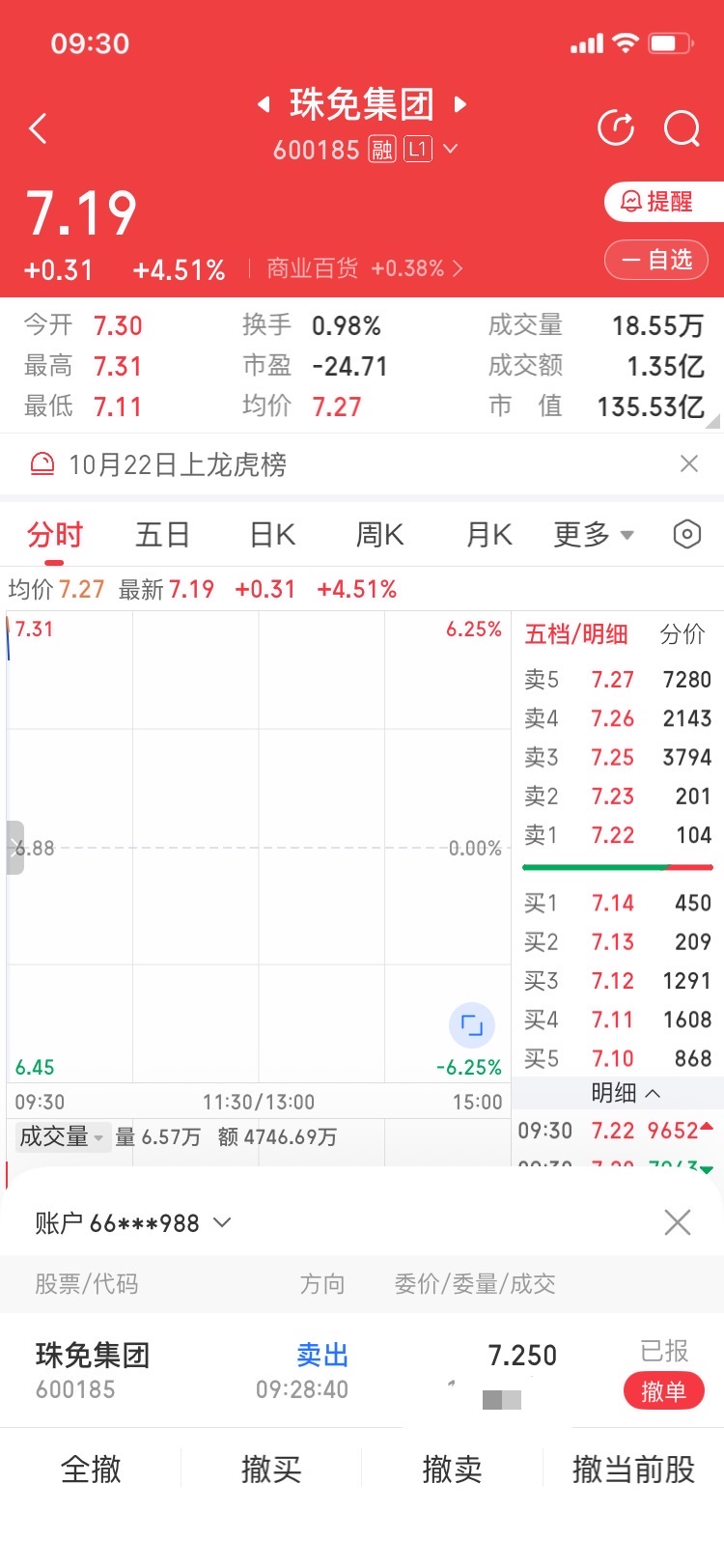Tap the alarm icon beside 龙虎榜 notice
Image resolution: width=724 pixels, height=1568 pixels.
pos(42,464)
